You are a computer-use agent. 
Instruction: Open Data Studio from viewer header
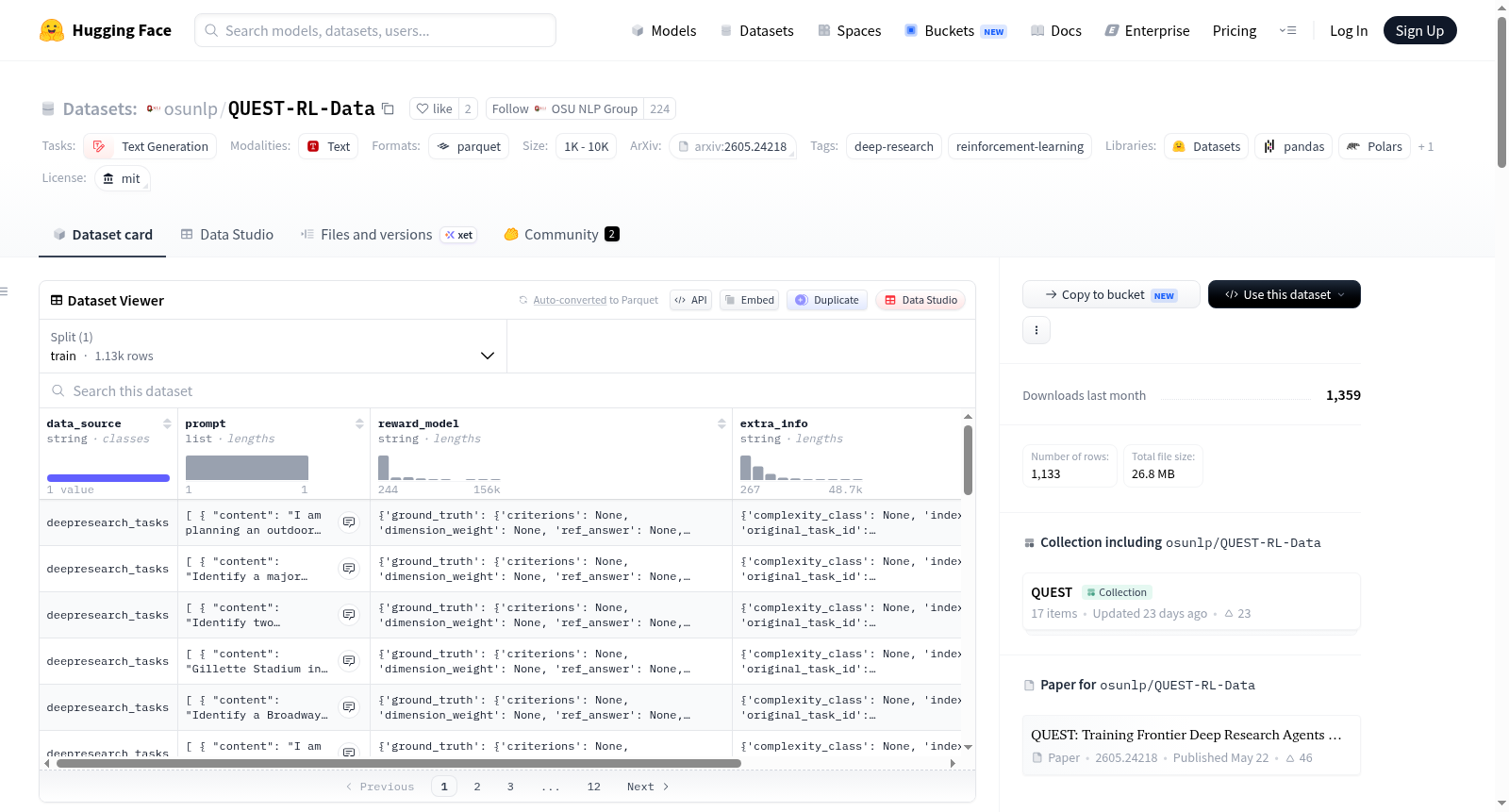click(920, 300)
